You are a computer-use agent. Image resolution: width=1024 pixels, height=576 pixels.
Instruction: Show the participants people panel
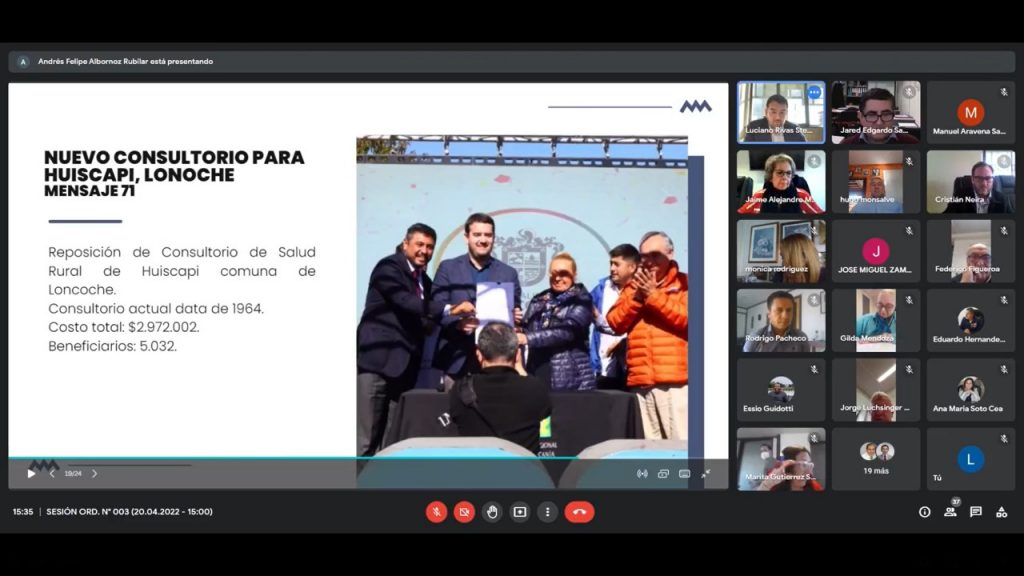tap(950, 512)
